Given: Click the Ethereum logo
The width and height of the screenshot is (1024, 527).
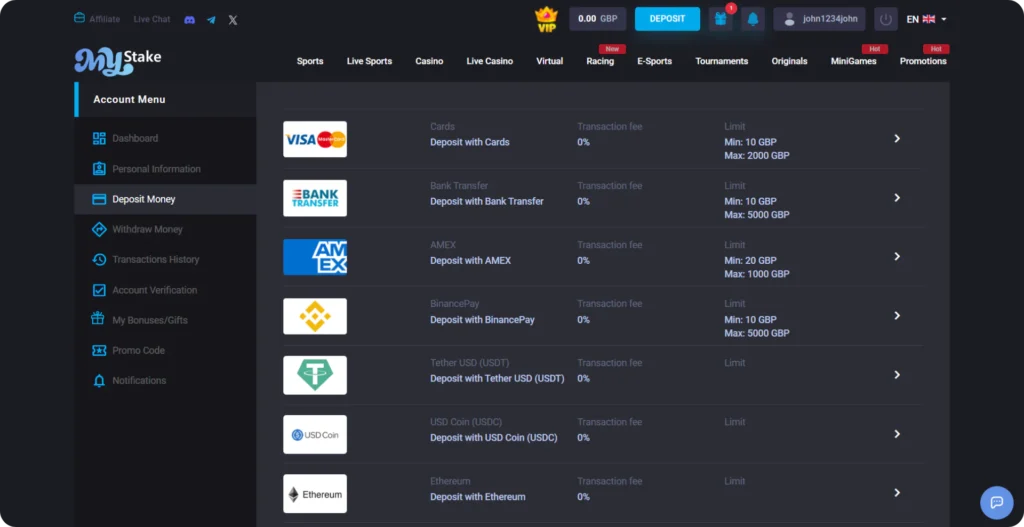Looking at the screenshot, I should [315, 494].
